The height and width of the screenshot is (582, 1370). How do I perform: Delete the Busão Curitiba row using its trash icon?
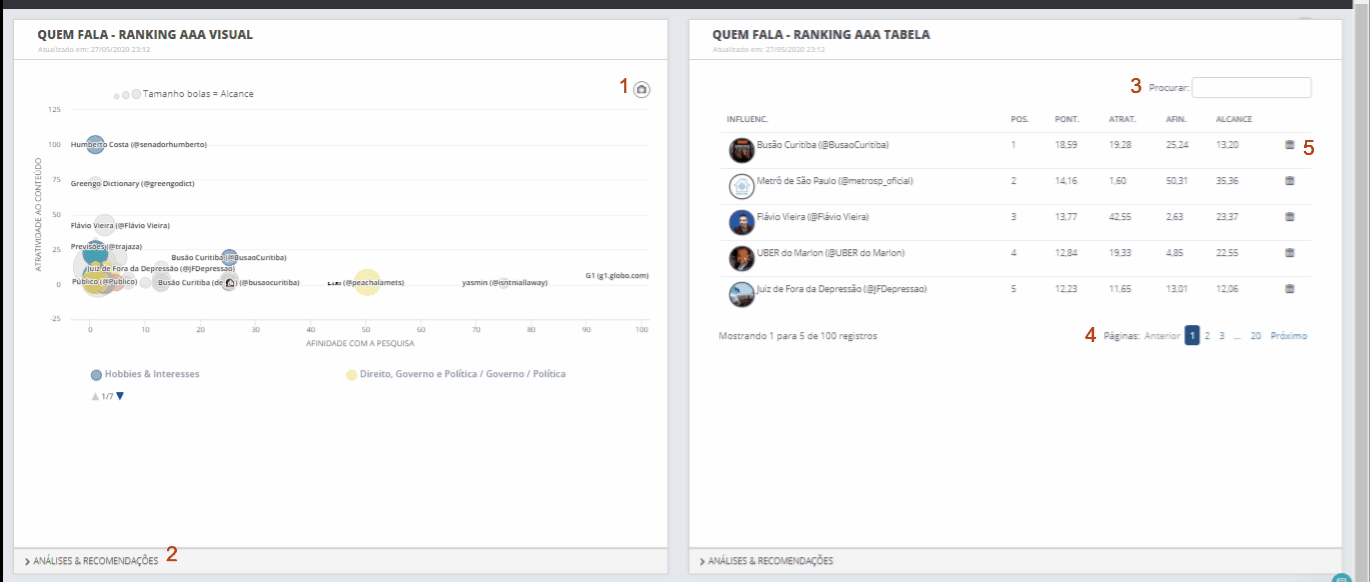tap(1289, 145)
